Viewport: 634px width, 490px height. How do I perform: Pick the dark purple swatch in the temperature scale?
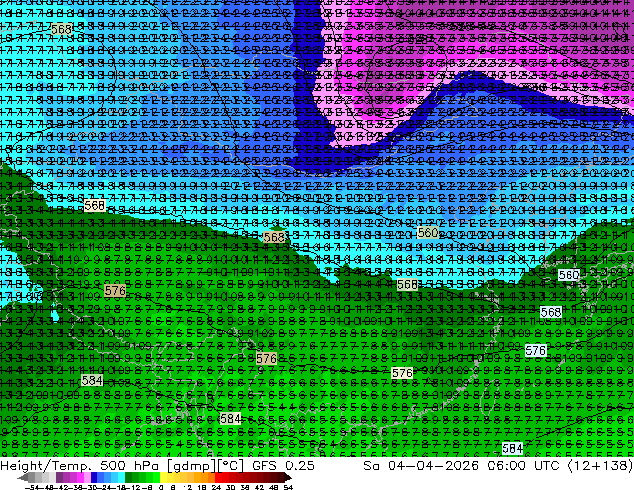click(x=59, y=477)
